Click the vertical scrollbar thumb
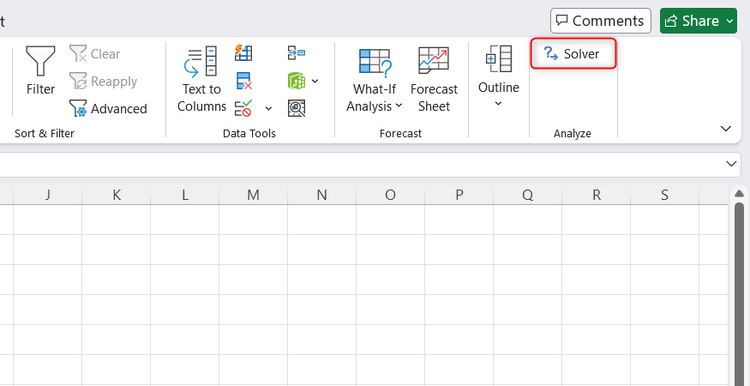This screenshot has width=750, height=386. [739, 294]
